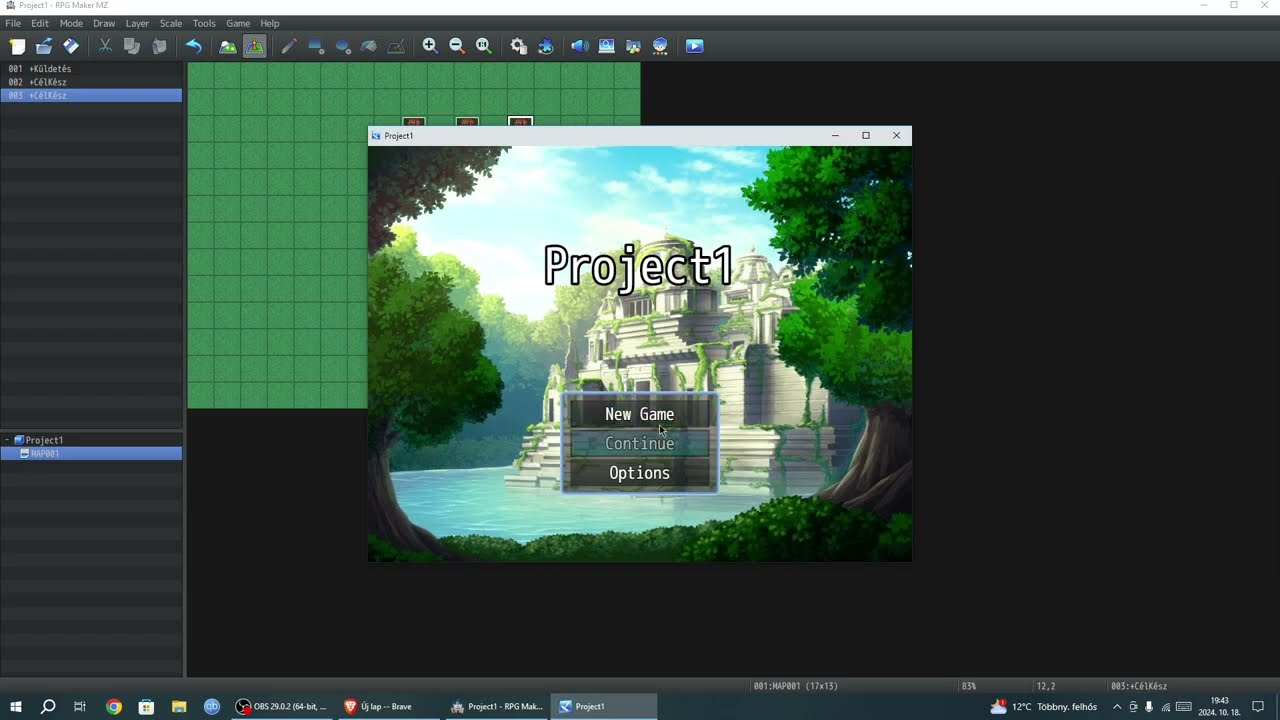Click 003:+CélKész in the status bar

(1139, 686)
